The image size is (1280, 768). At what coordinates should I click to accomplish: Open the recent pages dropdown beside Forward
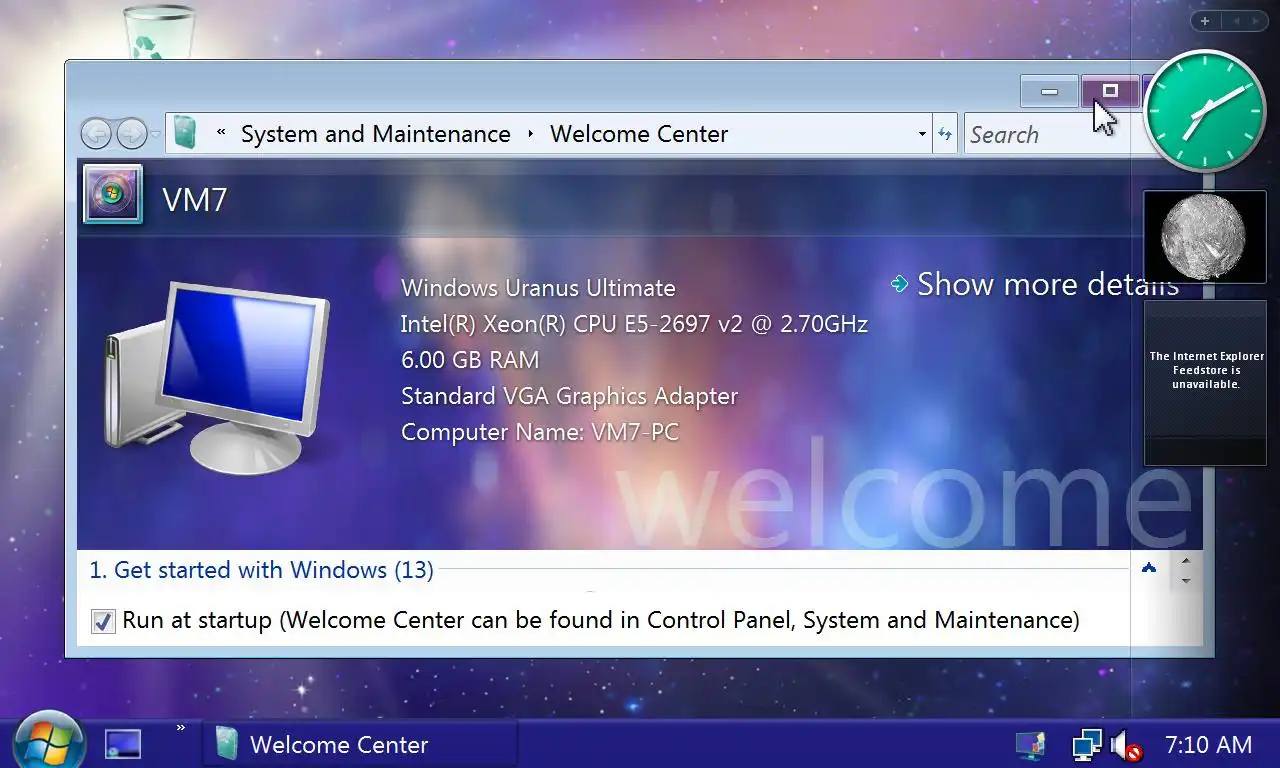point(156,134)
